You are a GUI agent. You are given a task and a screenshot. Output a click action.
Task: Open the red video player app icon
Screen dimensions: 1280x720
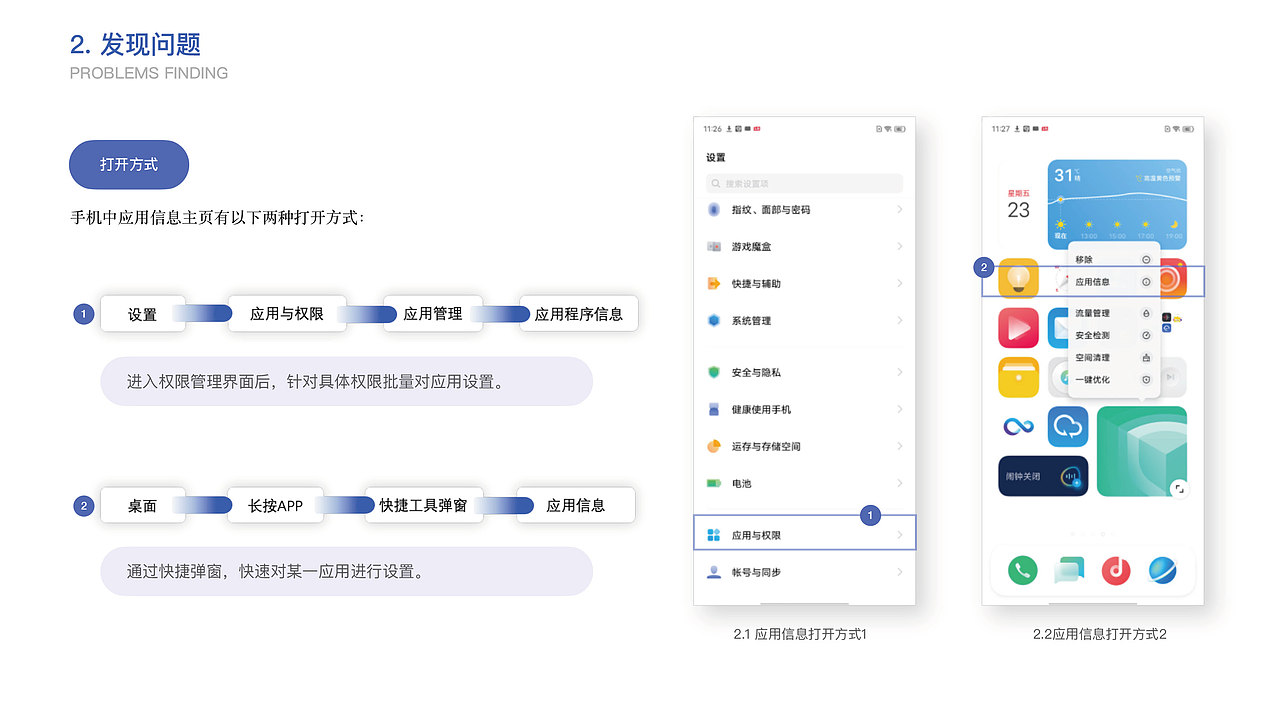point(1018,328)
